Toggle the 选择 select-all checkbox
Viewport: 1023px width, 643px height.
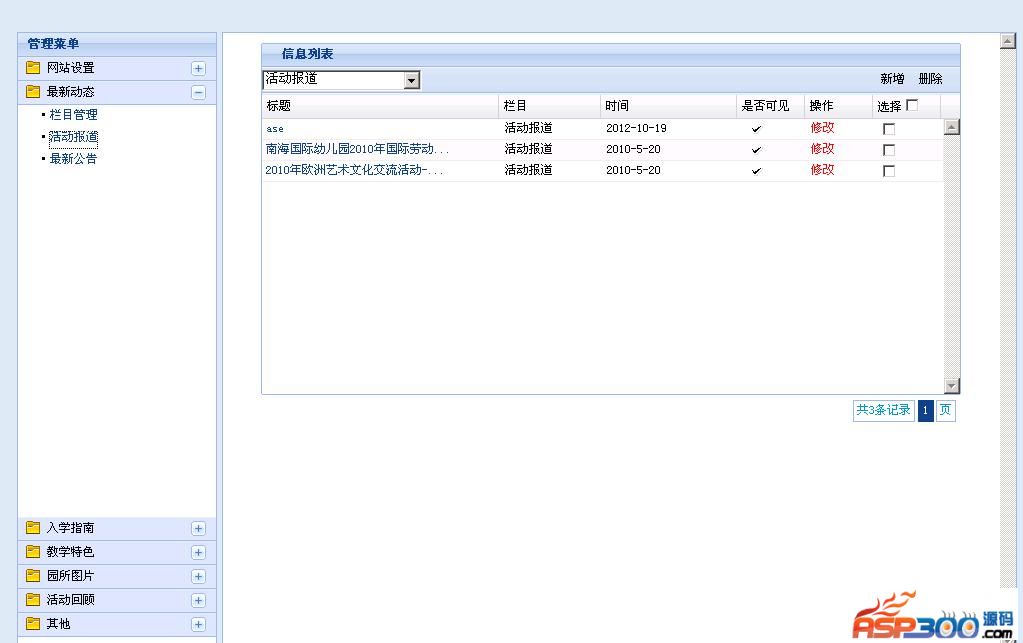[x=912, y=105]
